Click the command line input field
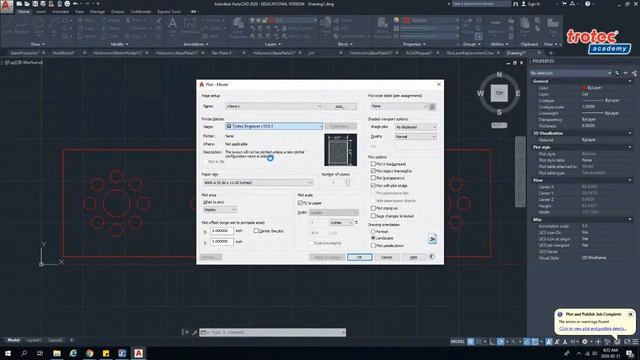640x360 pixels. pos(273,332)
